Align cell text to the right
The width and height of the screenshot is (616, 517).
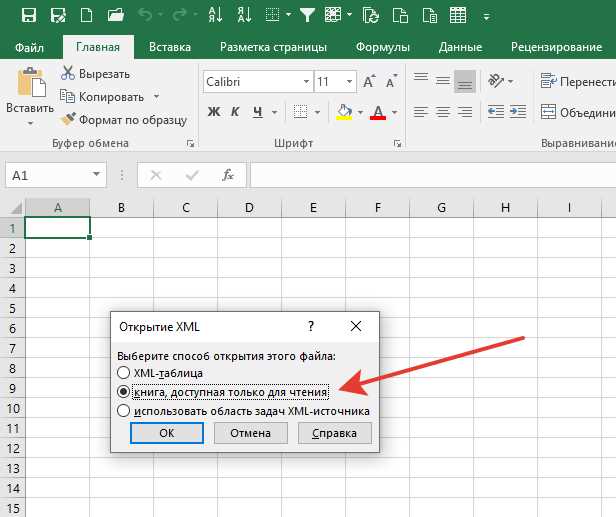465,112
